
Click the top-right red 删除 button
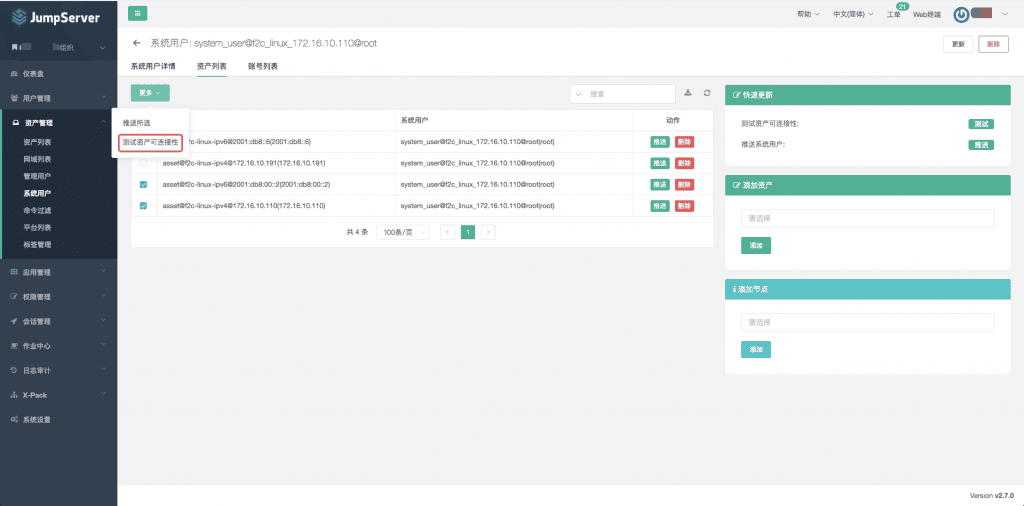[x=993, y=44]
